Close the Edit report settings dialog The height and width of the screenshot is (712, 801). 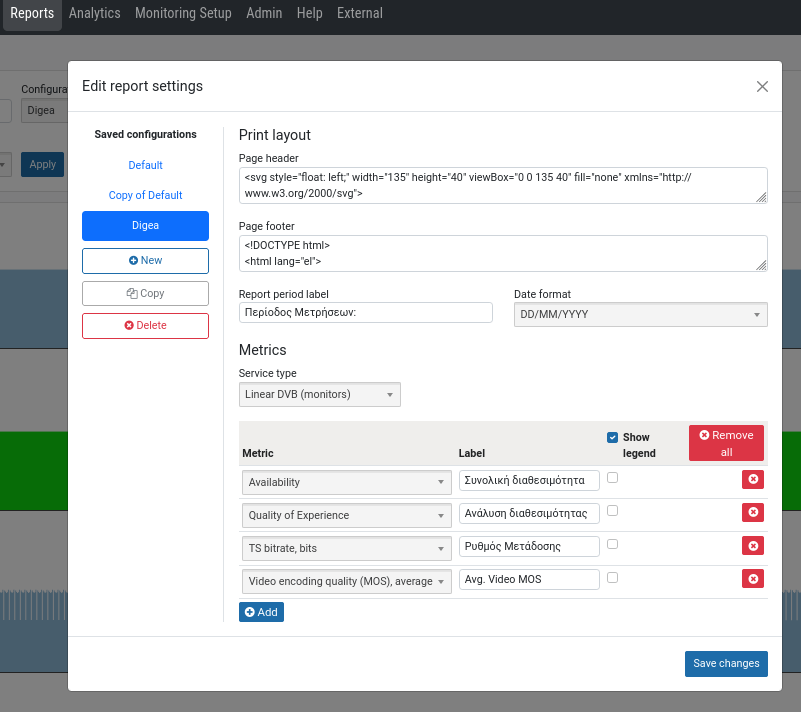point(762,87)
